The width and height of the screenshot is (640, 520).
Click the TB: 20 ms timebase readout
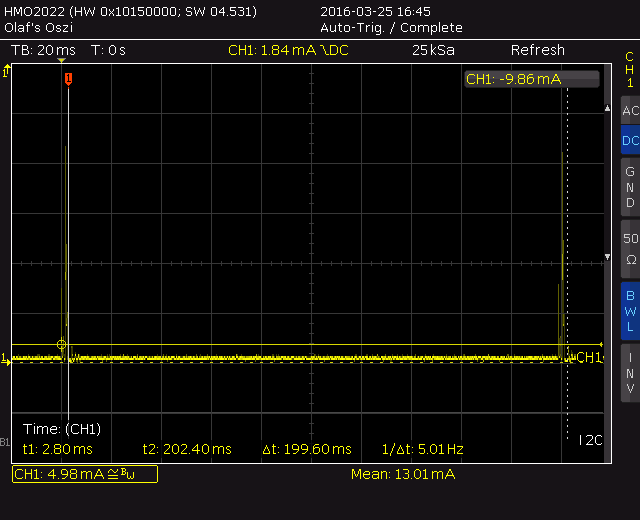click(43, 50)
